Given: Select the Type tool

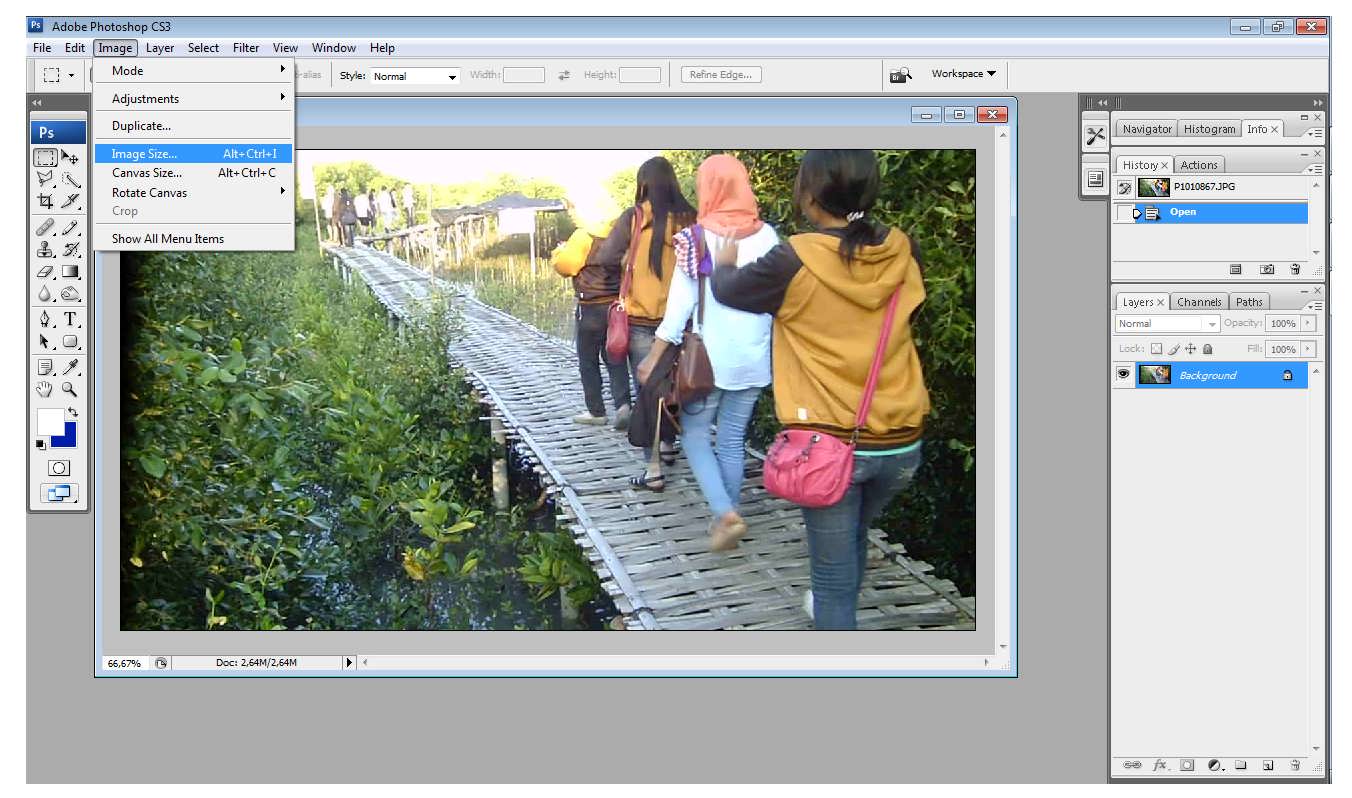Looking at the screenshot, I should pyautogui.click(x=70, y=320).
